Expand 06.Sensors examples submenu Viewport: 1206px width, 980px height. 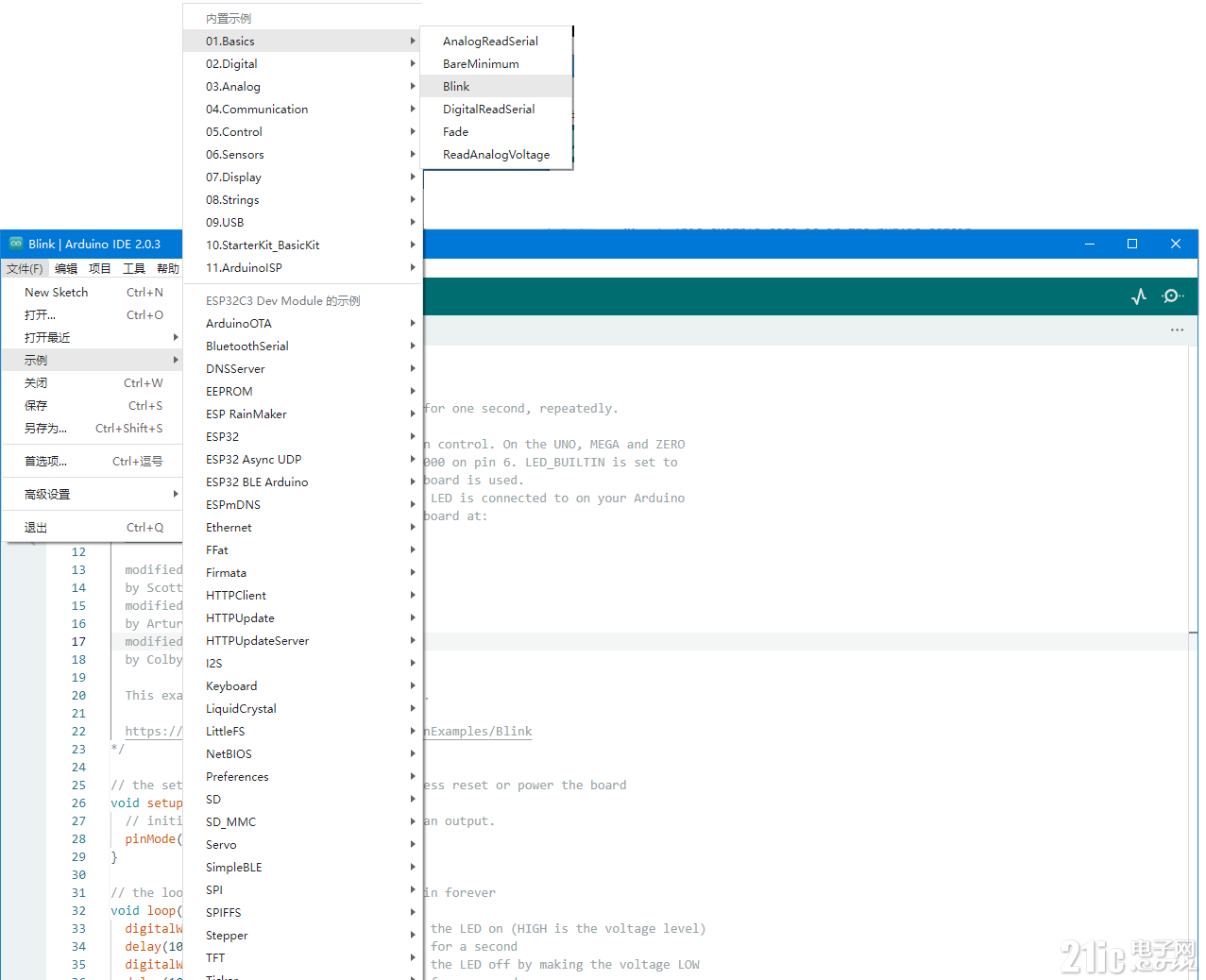coord(302,155)
